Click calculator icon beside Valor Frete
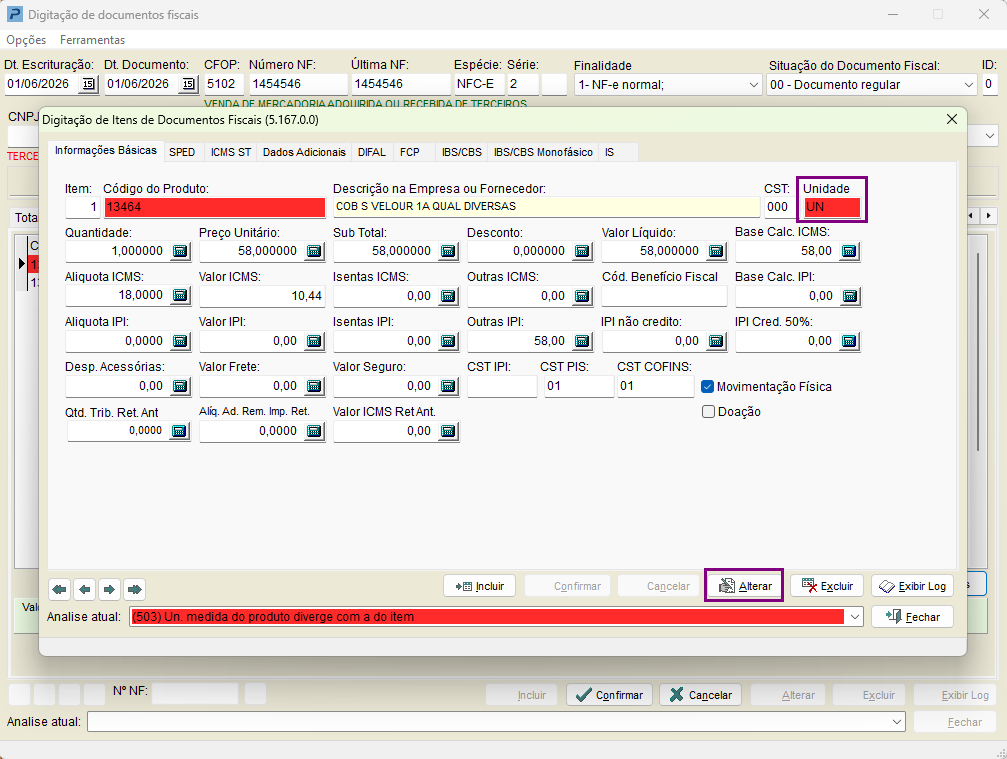This screenshot has width=1007, height=759. (314, 386)
